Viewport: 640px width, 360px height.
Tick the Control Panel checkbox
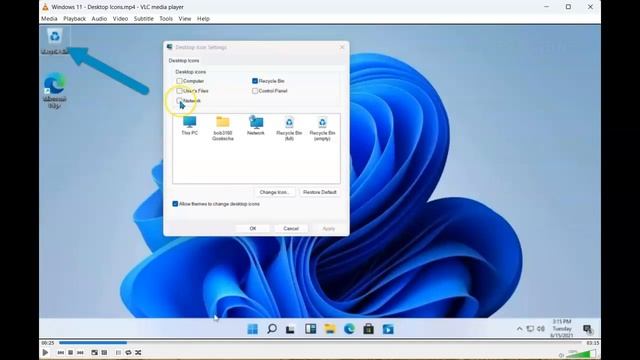click(255, 91)
